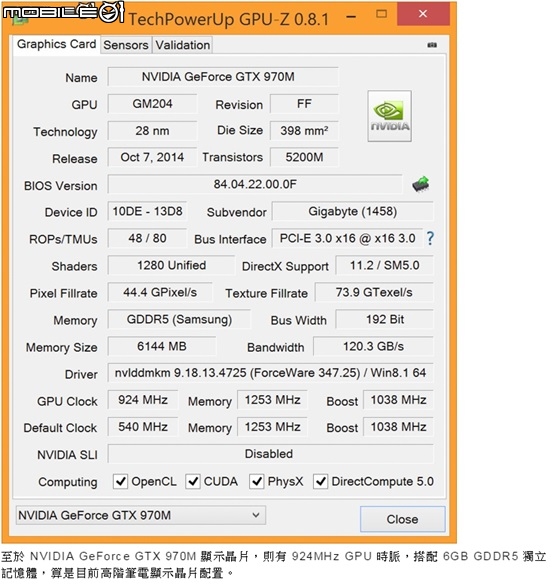Switch to the Graphics Card tab

56,44
